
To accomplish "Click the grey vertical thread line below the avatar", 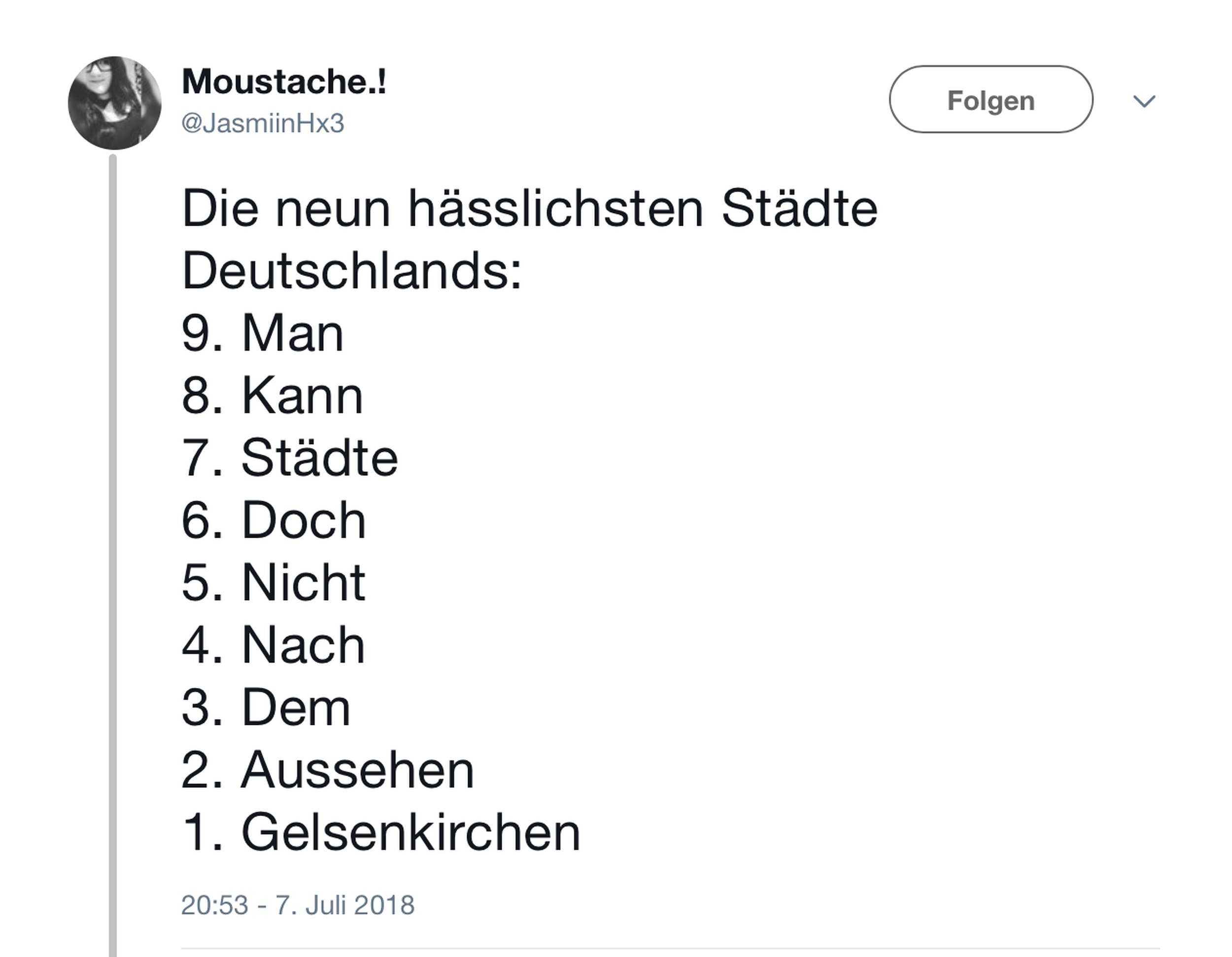I will coord(113,508).
